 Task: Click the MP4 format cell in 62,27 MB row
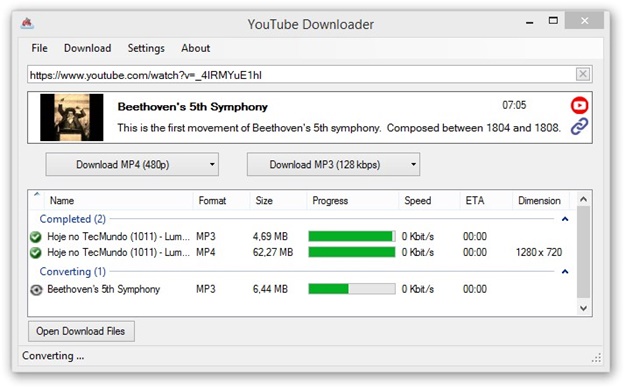206,253
